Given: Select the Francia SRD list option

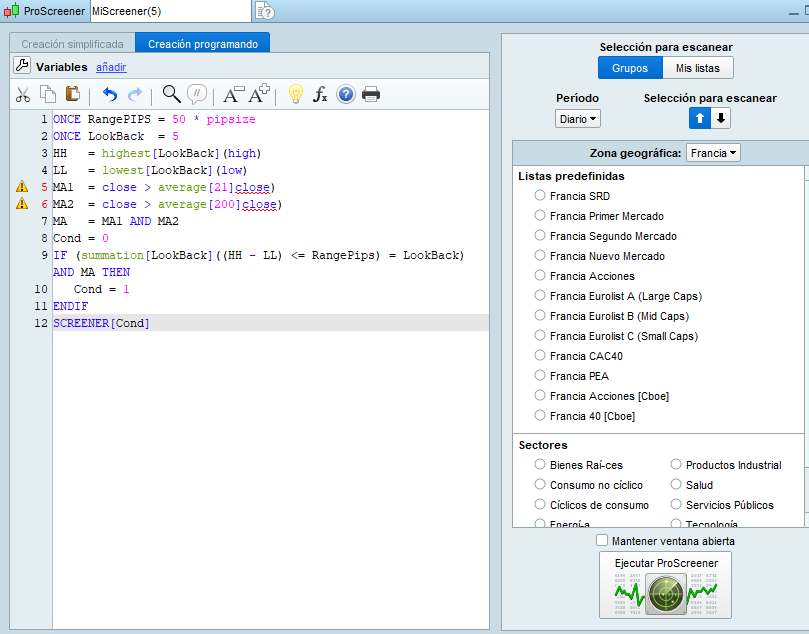Looking at the screenshot, I should pyautogui.click(x=540, y=196).
